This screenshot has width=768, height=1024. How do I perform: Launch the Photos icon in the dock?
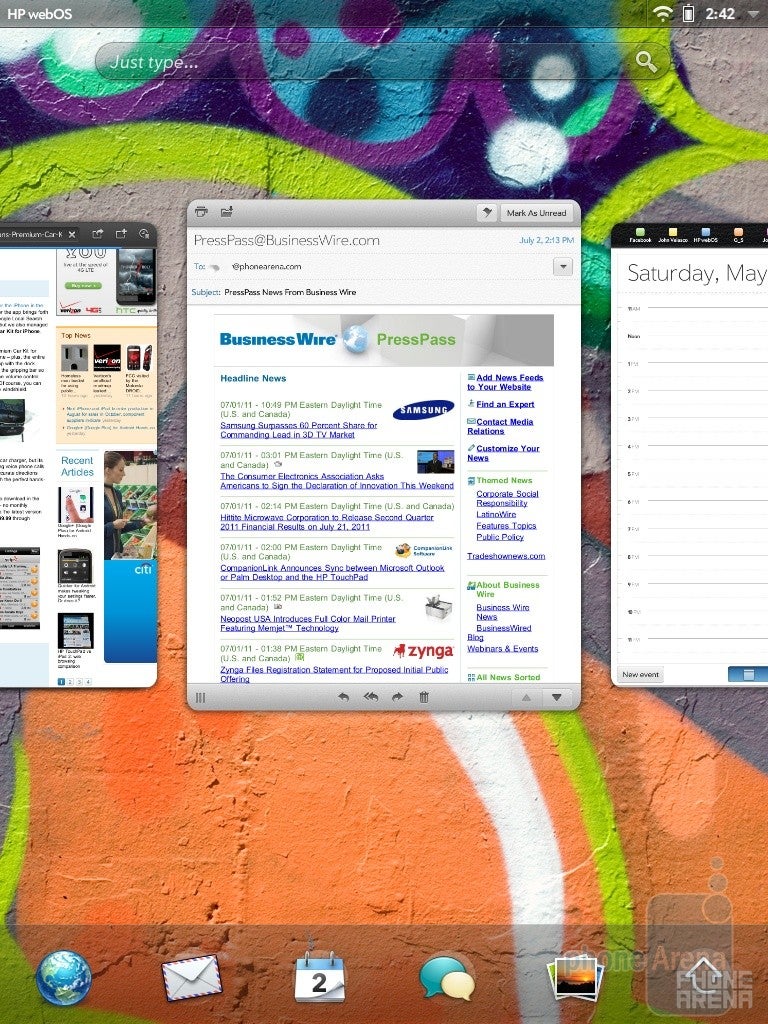pos(575,978)
